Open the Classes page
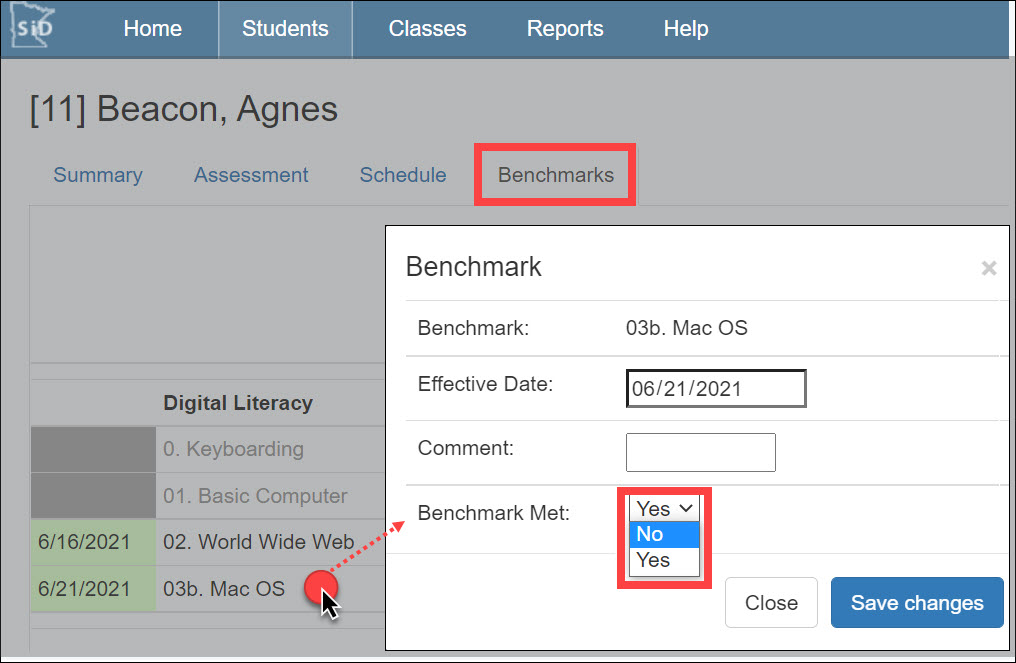 427,28
